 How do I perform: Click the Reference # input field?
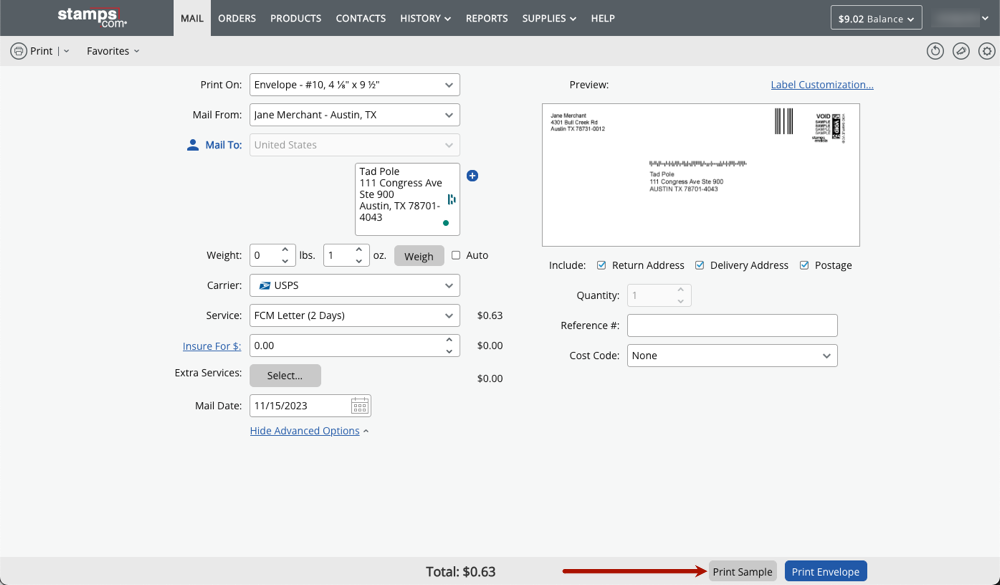coord(731,325)
